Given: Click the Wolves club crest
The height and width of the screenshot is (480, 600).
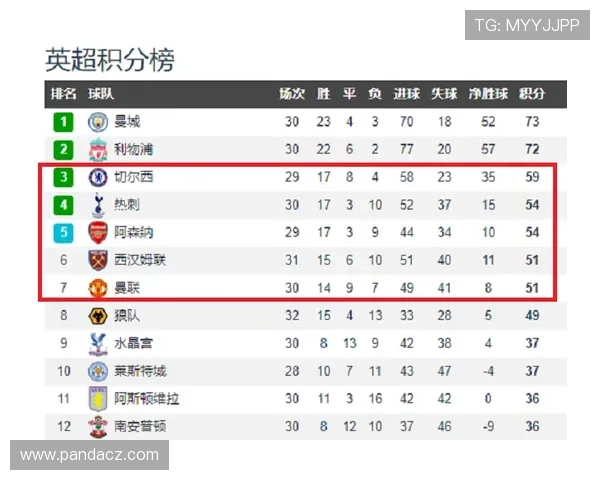Looking at the screenshot, I should tap(98, 316).
